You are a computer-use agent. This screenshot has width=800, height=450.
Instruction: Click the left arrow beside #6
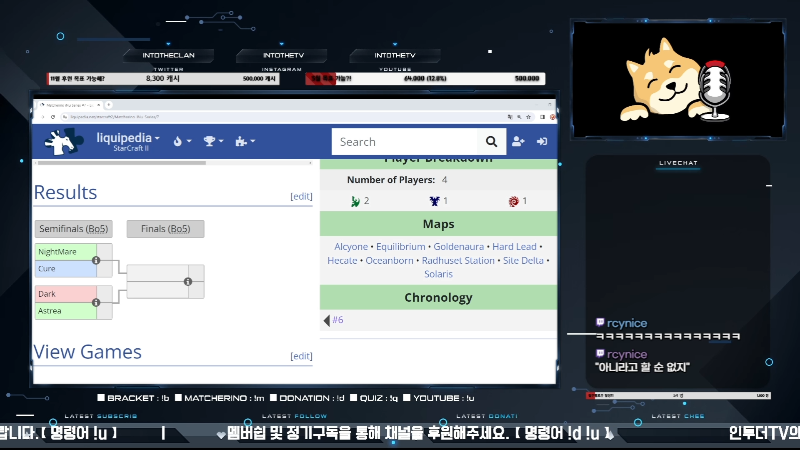coord(327,320)
